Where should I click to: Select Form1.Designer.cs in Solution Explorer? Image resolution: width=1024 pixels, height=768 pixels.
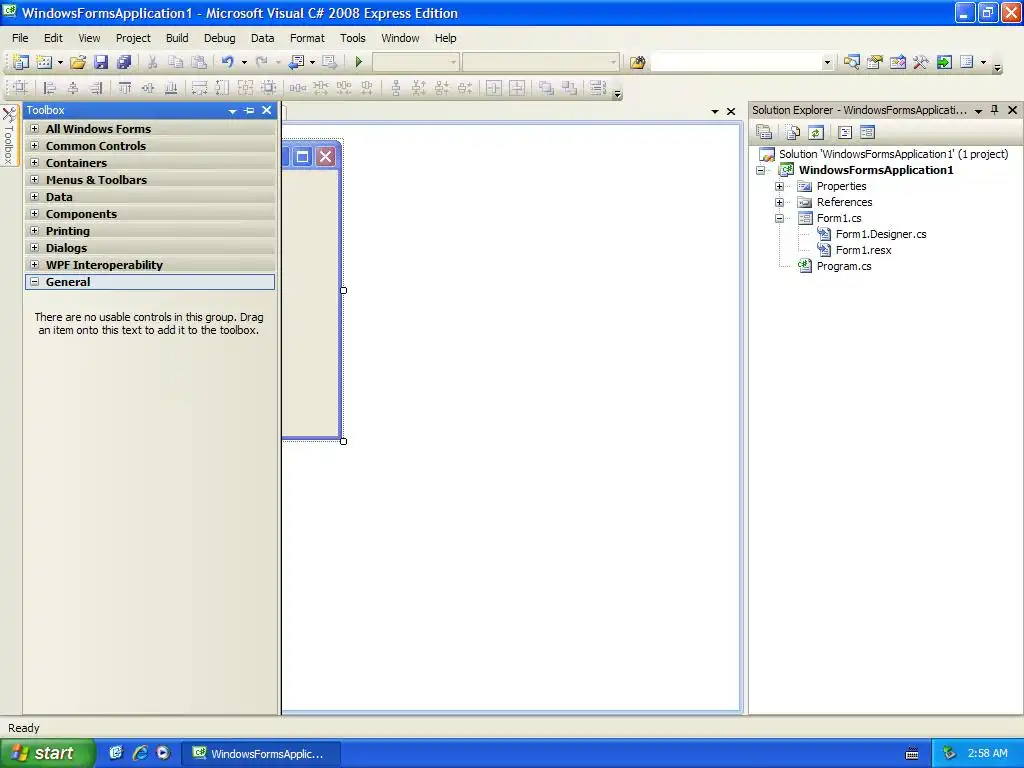pyautogui.click(x=881, y=234)
